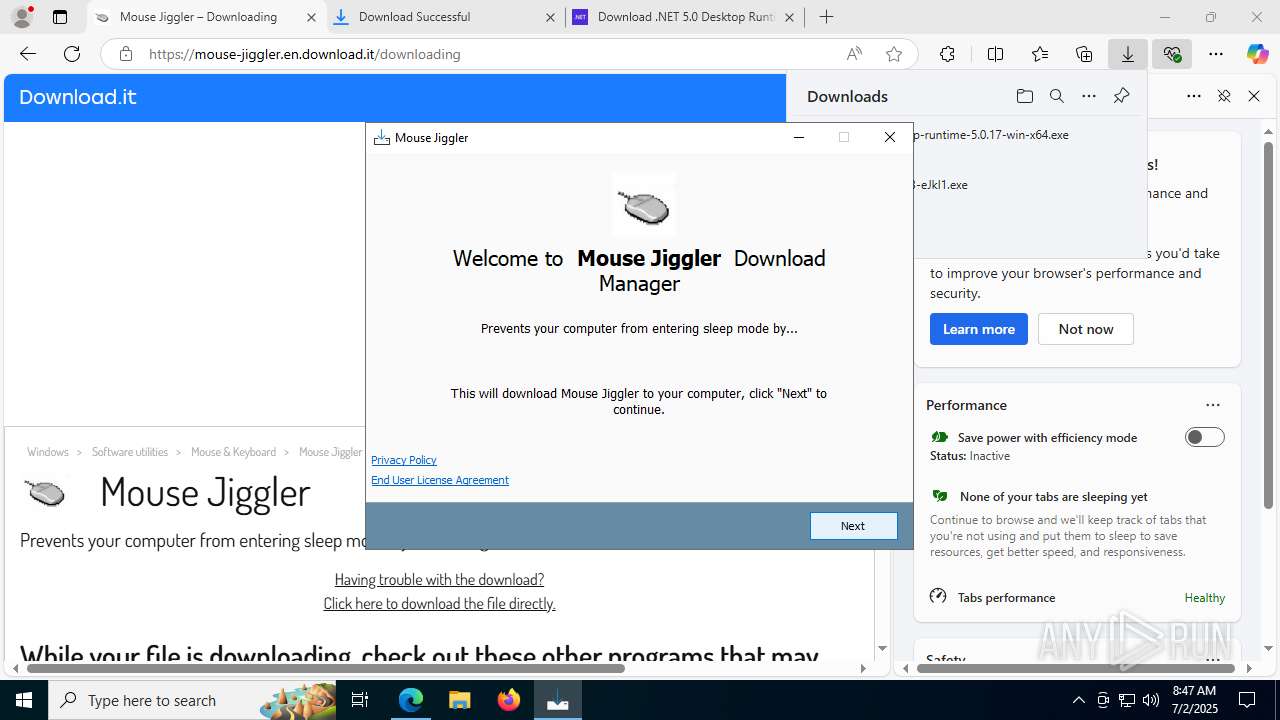Screen dimensions: 1280x720
Task: Refresh the current page
Action: click(72, 54)
